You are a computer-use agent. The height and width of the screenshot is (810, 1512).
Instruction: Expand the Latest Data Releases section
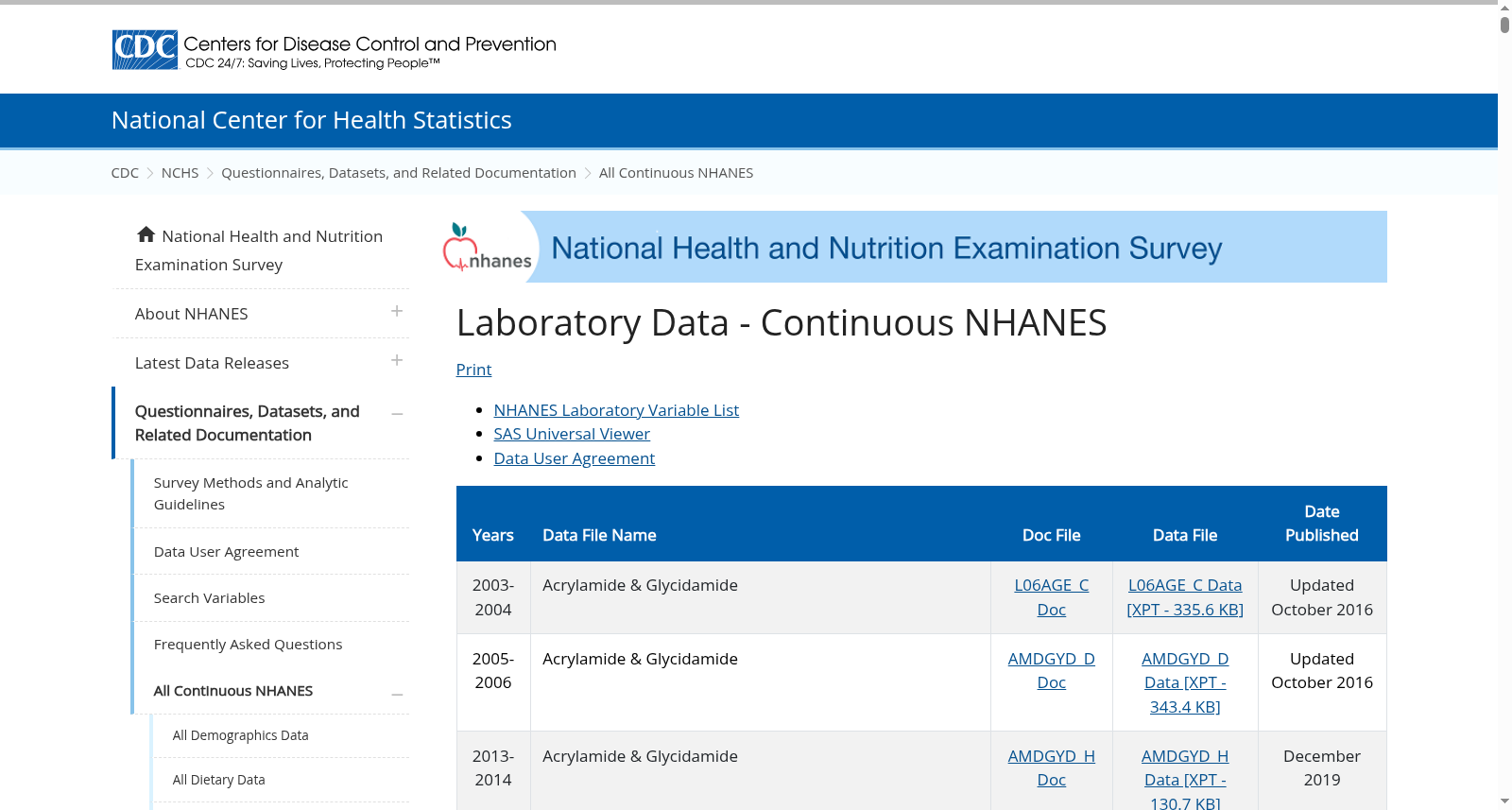pos(397,361)
